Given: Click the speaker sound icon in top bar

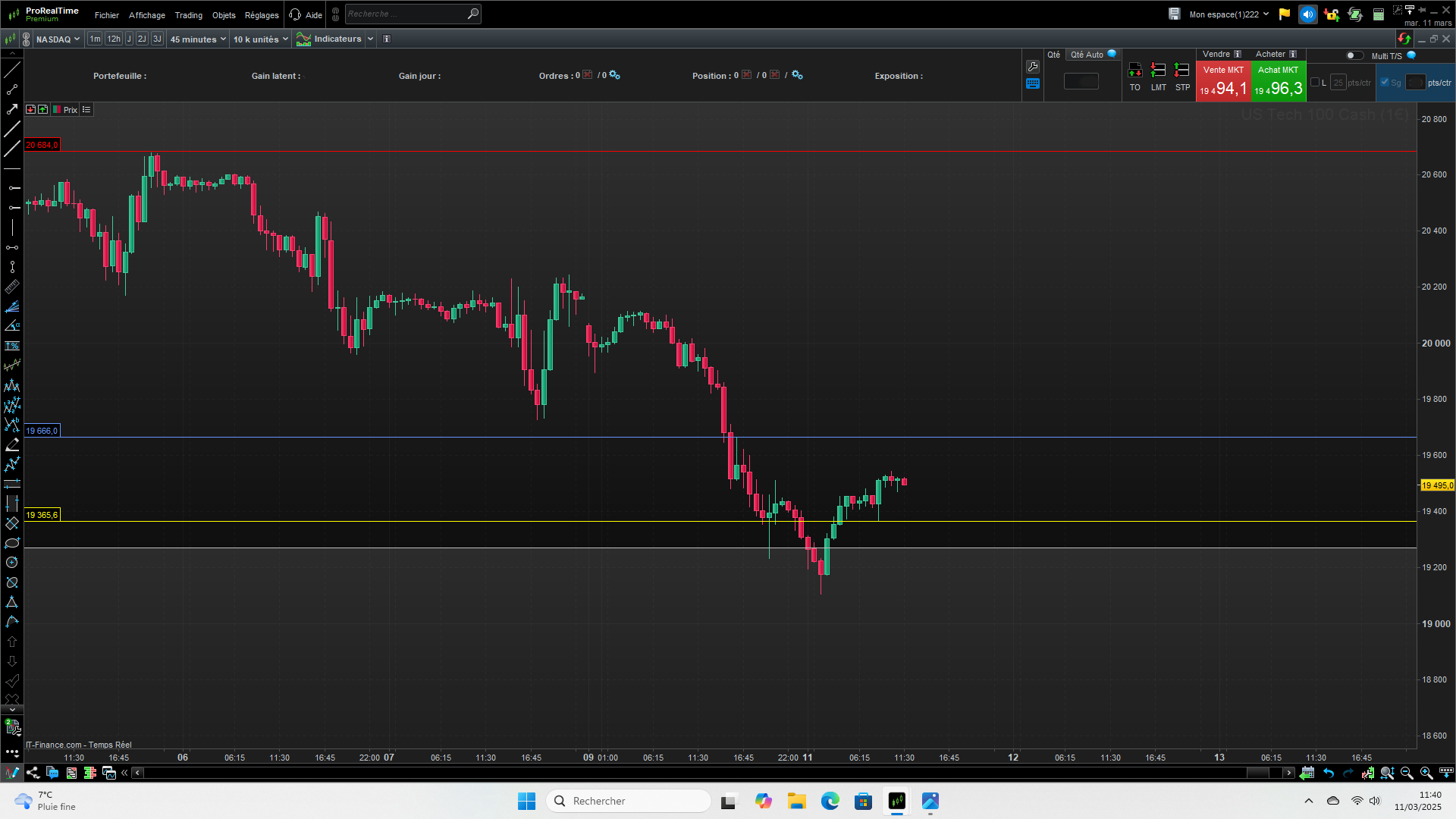Looking at the screenshot, I should 1307,14.
